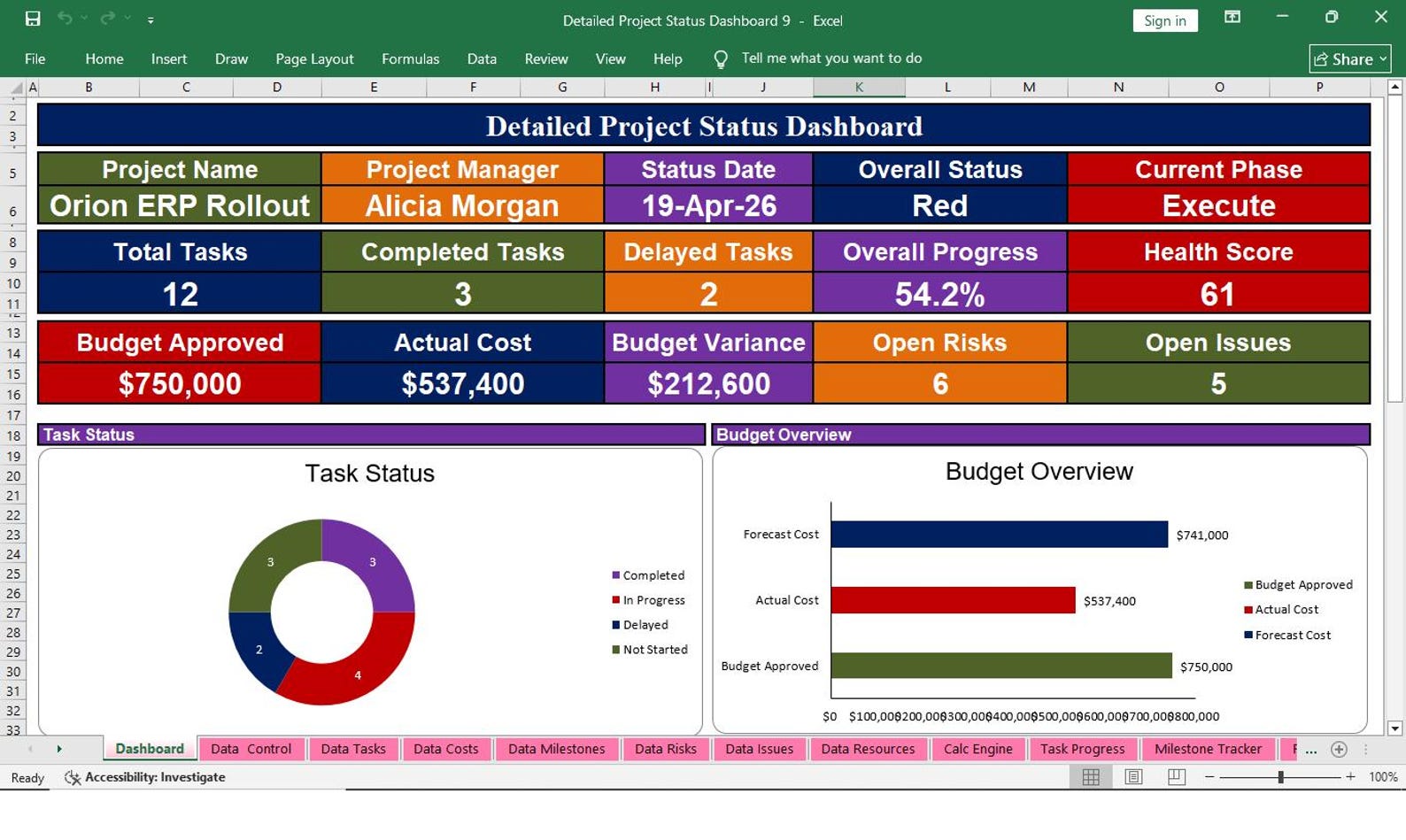Select the Orion ERP Rollout cell
Screen dimensions: 1406x840
(x=180, y=205)
